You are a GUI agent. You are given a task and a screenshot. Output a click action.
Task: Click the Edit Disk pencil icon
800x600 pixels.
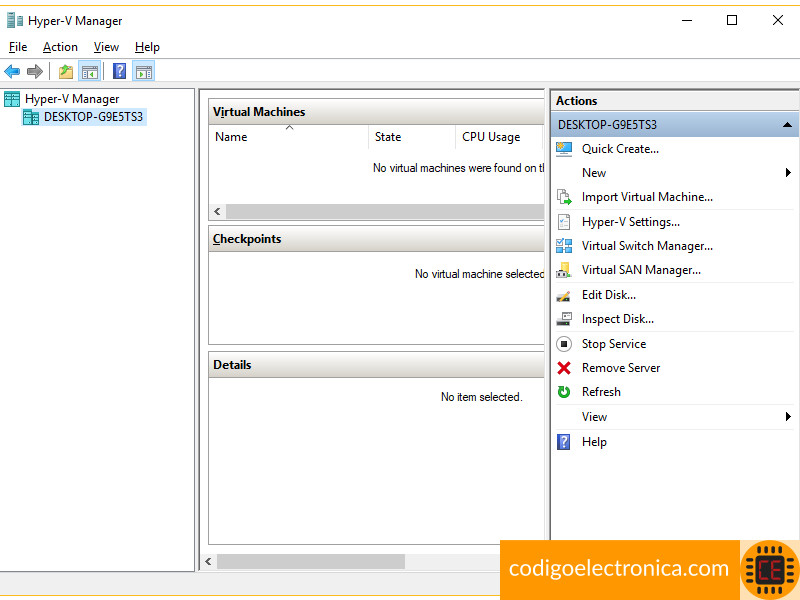tap(564, 295)
